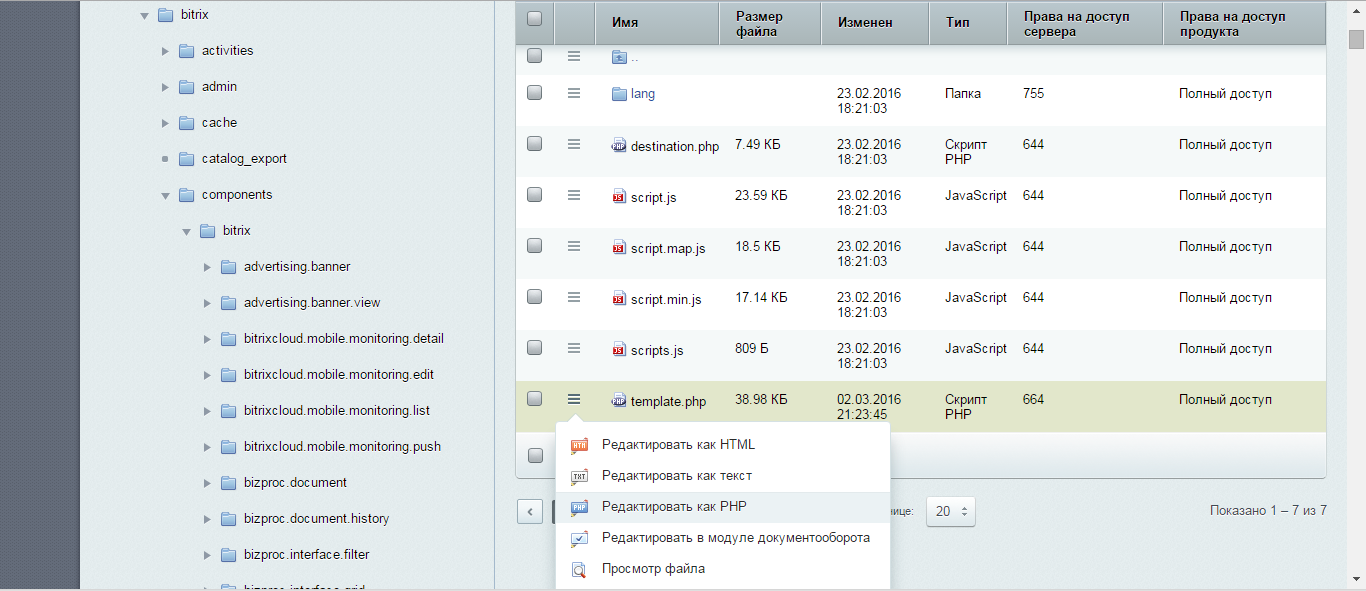Screen dimensions: 1366x591
Task: Open hamburger action menu for destination.php row
Action: [x=574, y=144]
